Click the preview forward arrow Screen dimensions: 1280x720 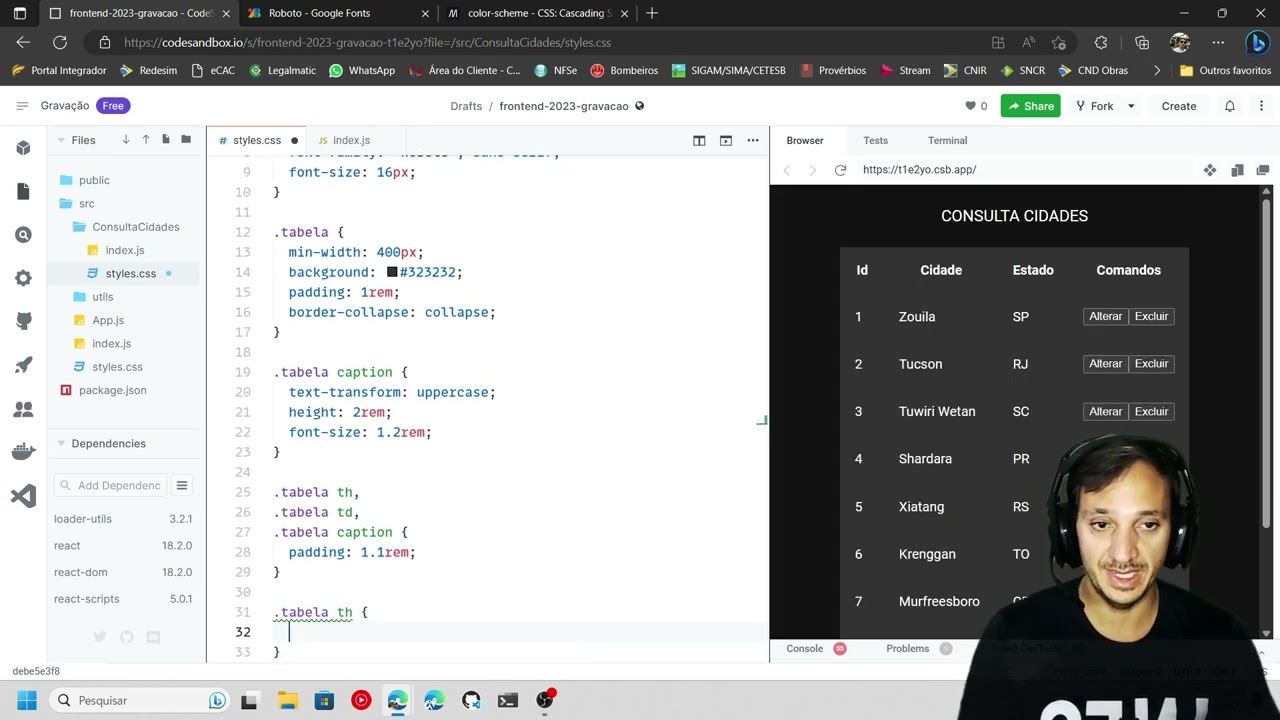click(x=812, y=170)
